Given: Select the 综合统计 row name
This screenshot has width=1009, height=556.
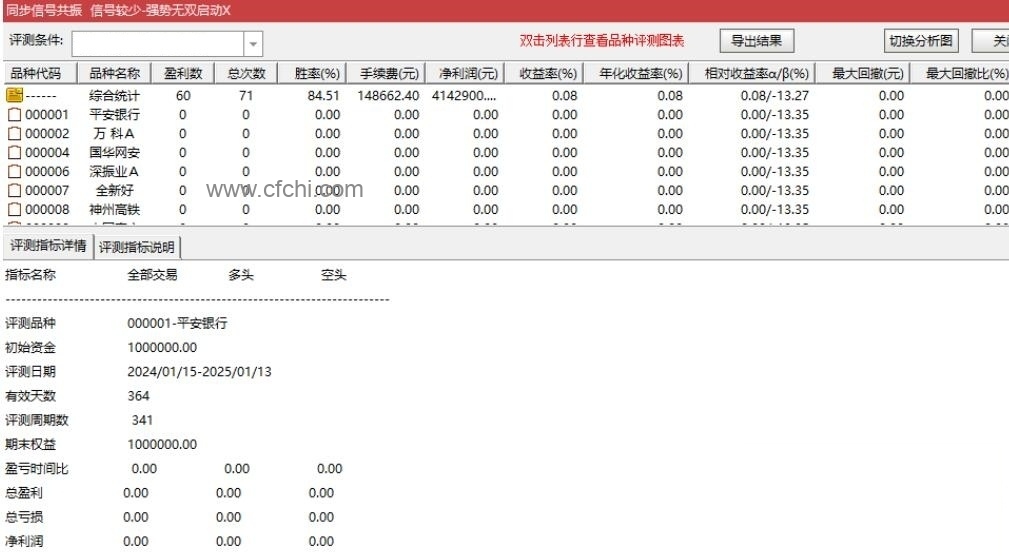Looking at the screenshot, I should 114,96.
